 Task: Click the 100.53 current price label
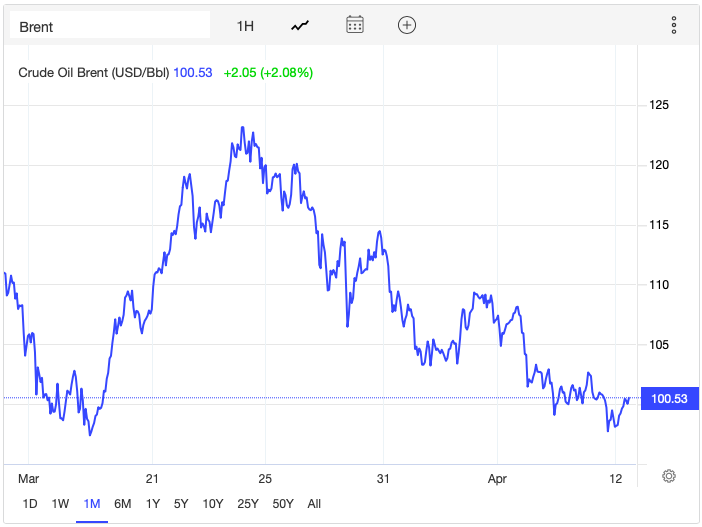667,399
